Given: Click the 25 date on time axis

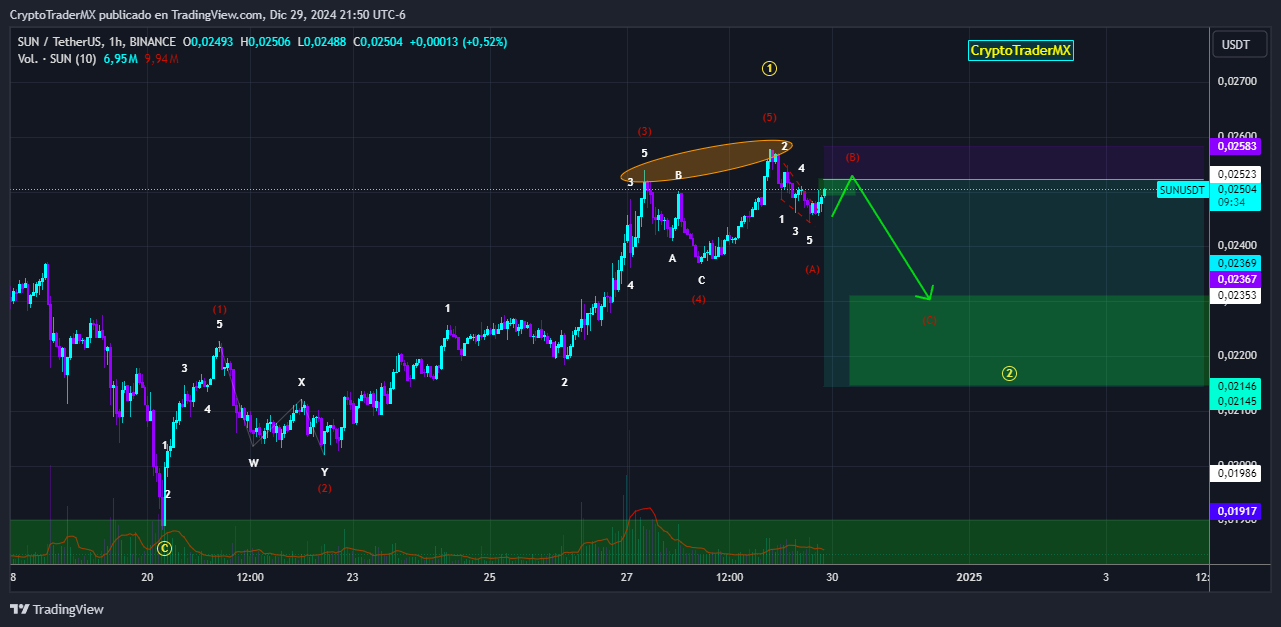Looking at the screenshot, I should pos(489,578).
